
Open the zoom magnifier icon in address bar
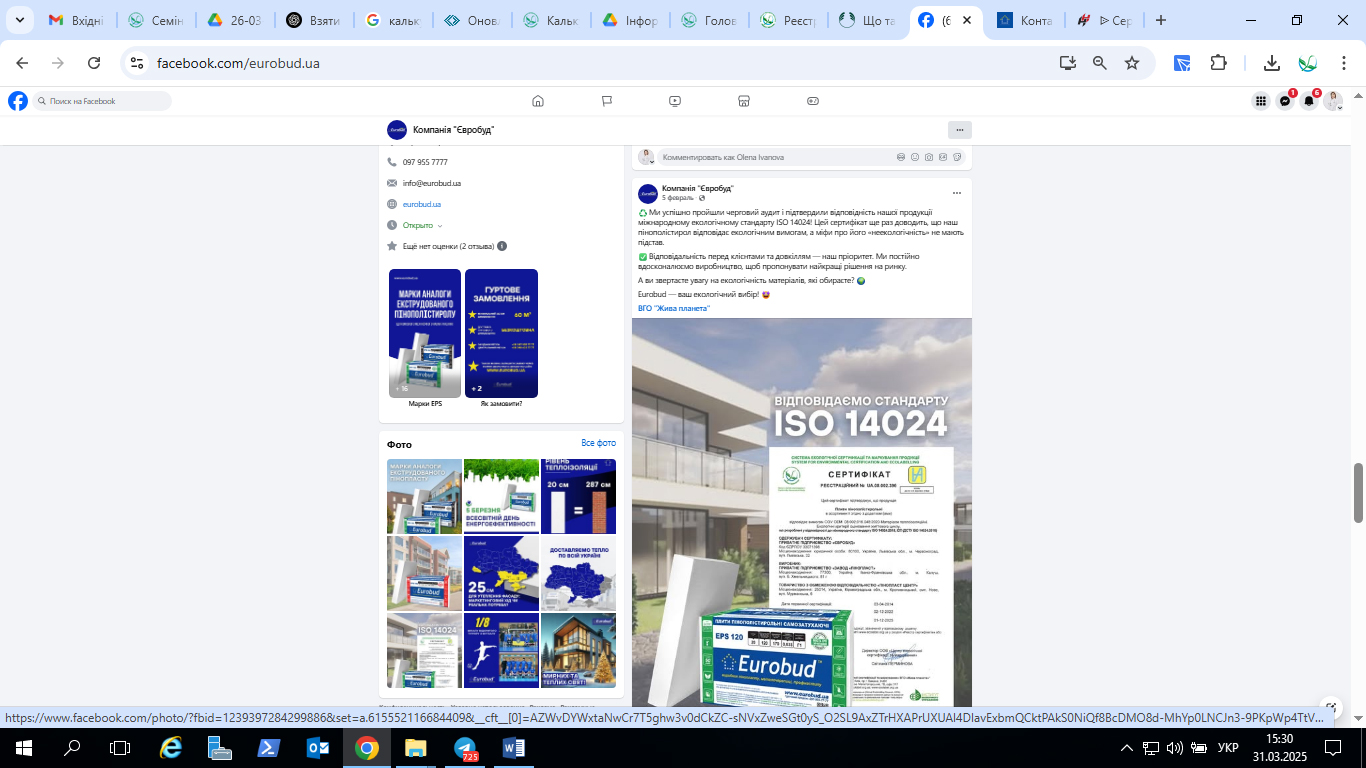click(x=1100, y=63)
